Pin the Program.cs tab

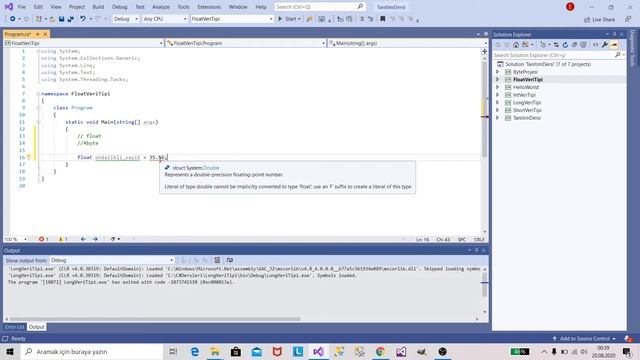pyautogui.click(x=38, y=34)
